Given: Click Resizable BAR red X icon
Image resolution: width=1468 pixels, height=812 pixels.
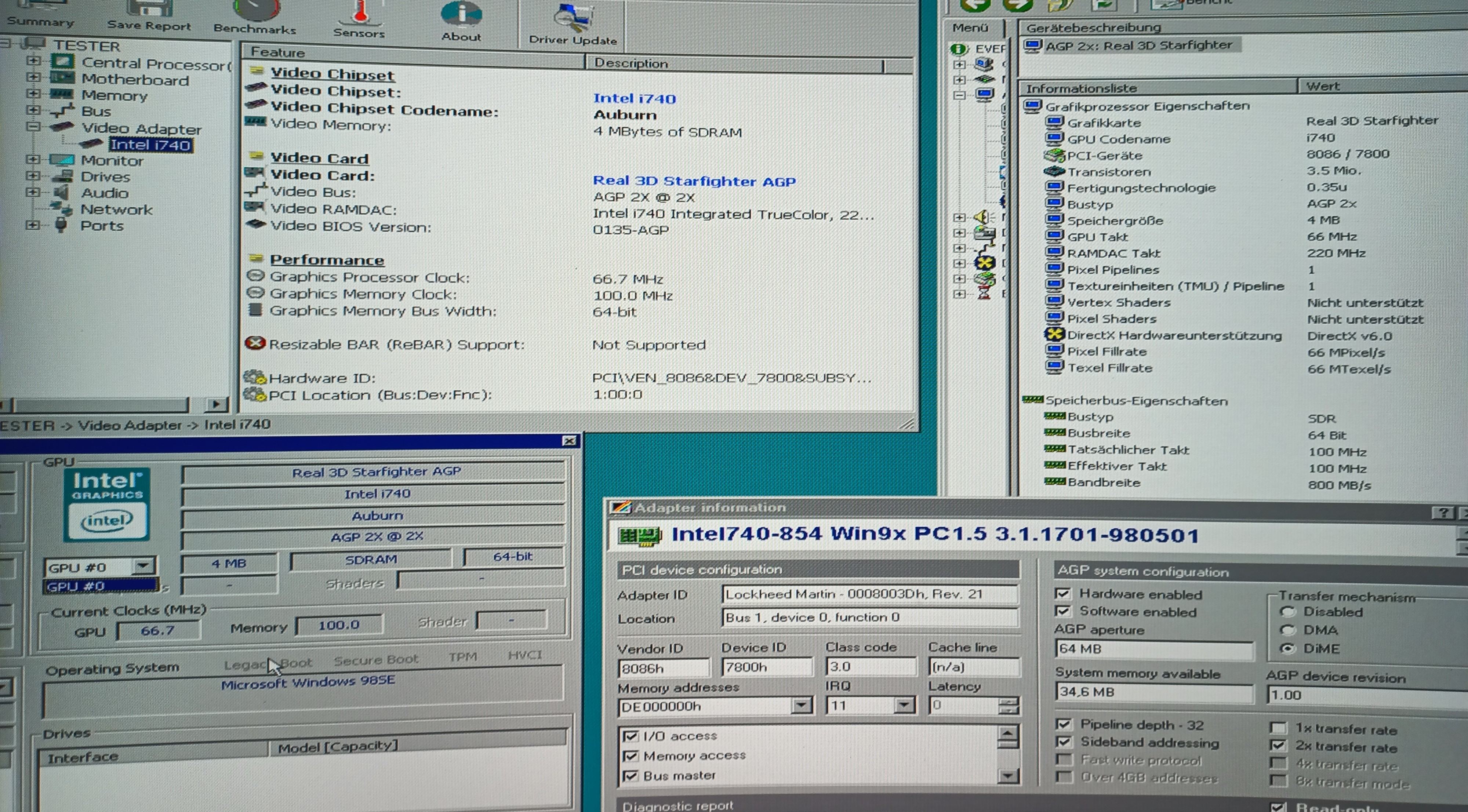Looking at the screenshot, I should tap(255, 343).
